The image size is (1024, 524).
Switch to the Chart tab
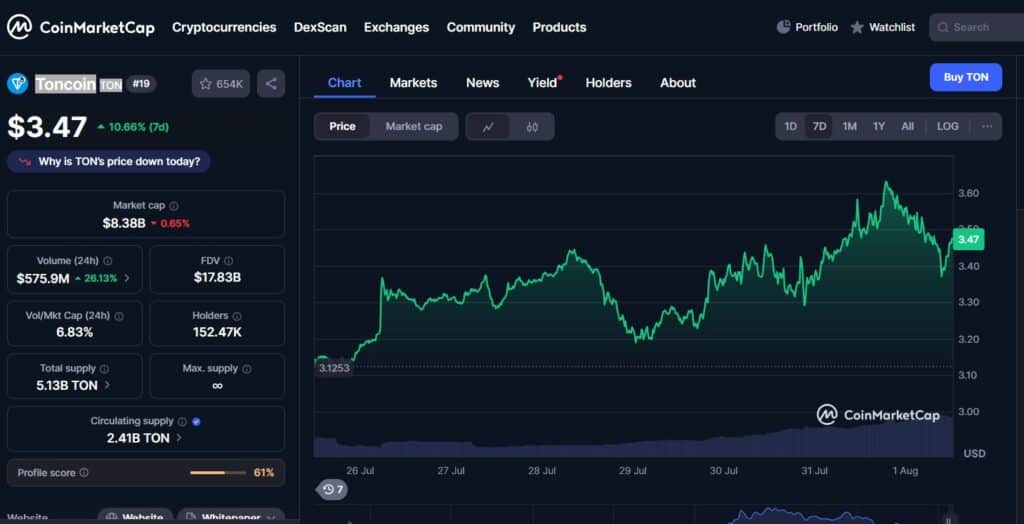pos(344,83)
